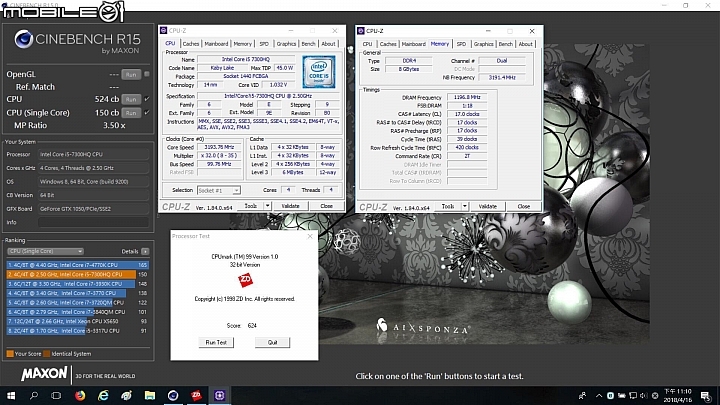The width and height of the screenshot is (720, 405).
Task: Show hidden system tray icons
Action: [599, 395]
